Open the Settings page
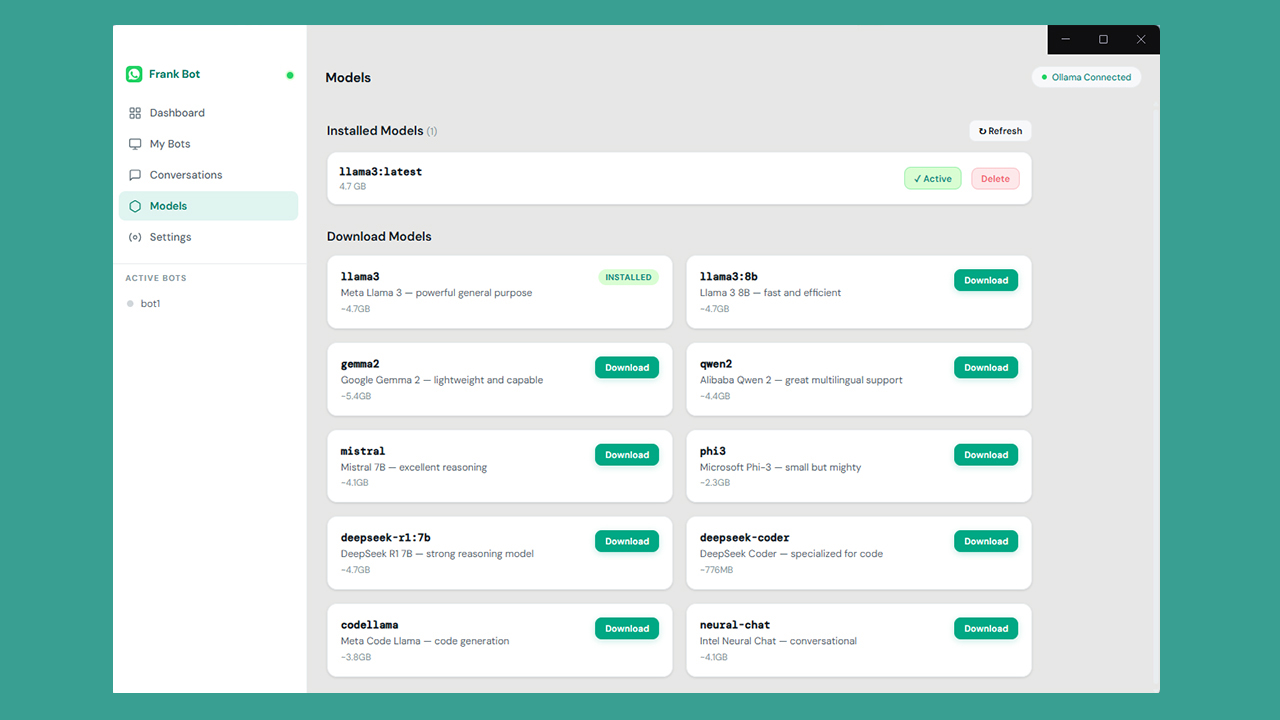Image resolution: width=1280 pixels, height=720 pixels. click(208, 237)
